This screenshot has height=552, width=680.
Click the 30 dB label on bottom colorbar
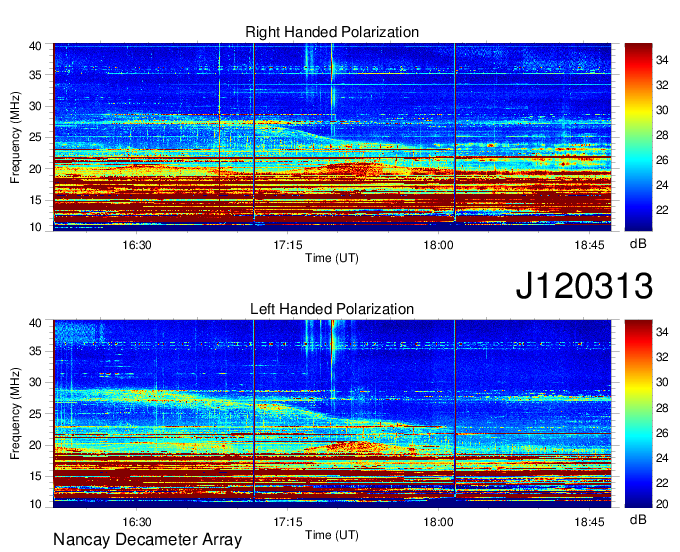click(662, 382)
